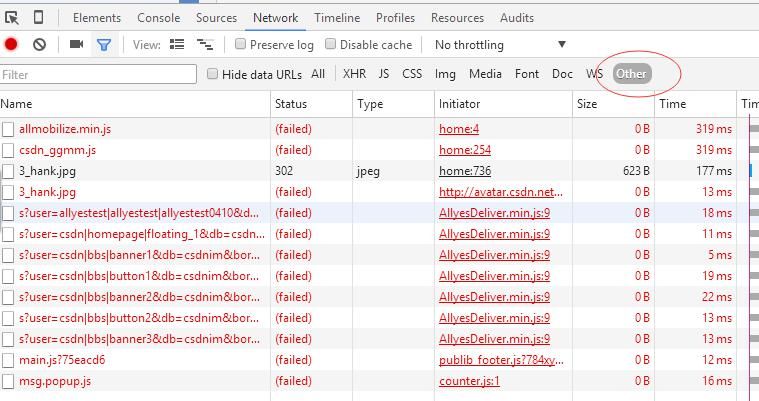Toggle device mode phone icon
The height and width of the screenshot is (401, 759).
pyautogui.click(x=38, y=18)
